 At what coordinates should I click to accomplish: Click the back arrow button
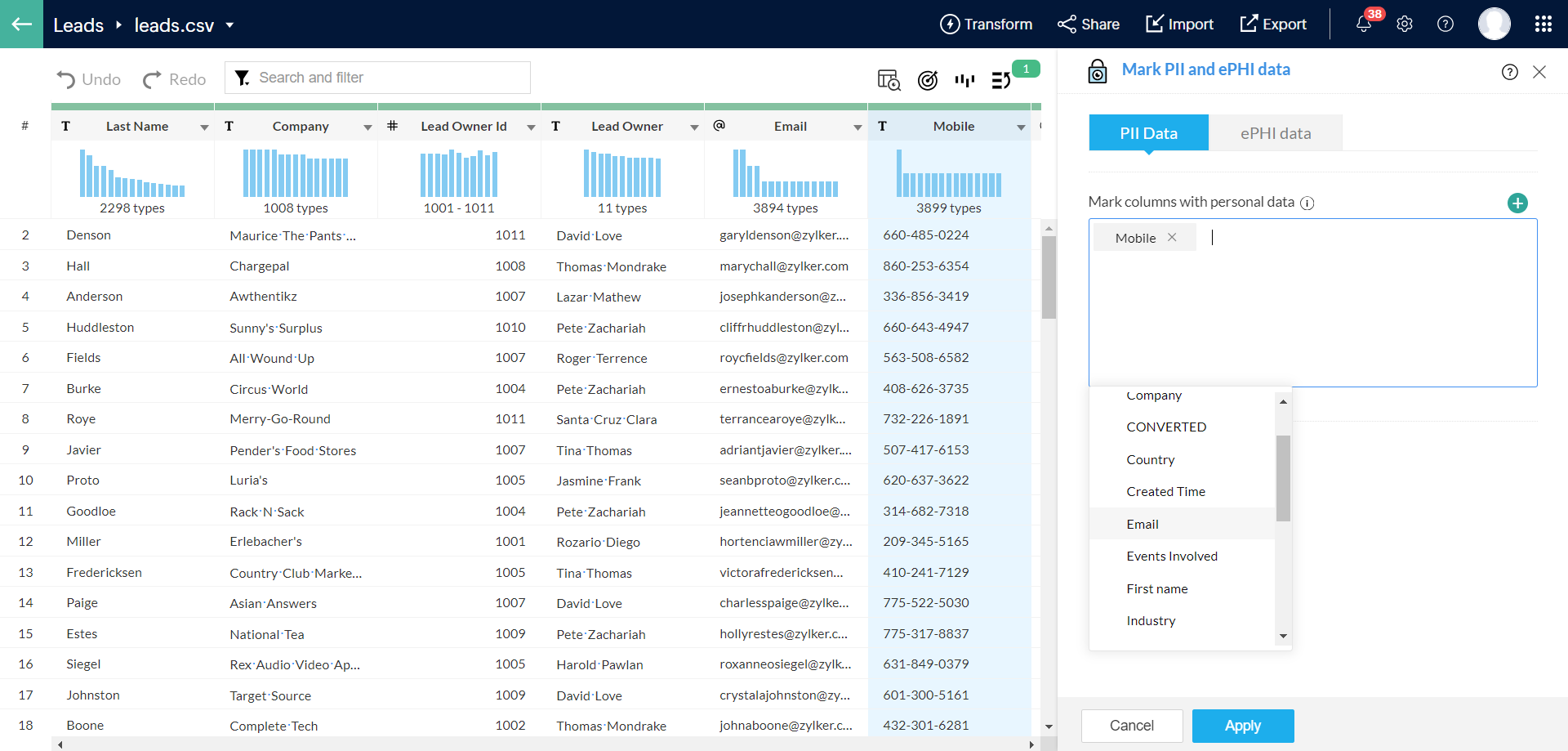[x=21, y=24]
